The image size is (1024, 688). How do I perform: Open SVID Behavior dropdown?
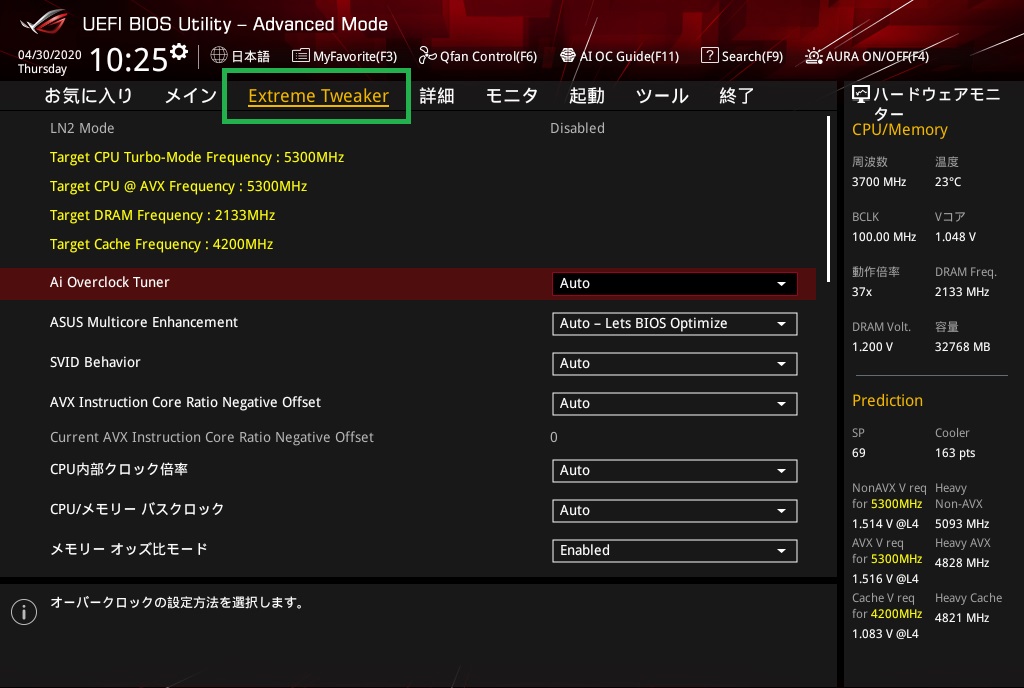[x=675, y=364]
